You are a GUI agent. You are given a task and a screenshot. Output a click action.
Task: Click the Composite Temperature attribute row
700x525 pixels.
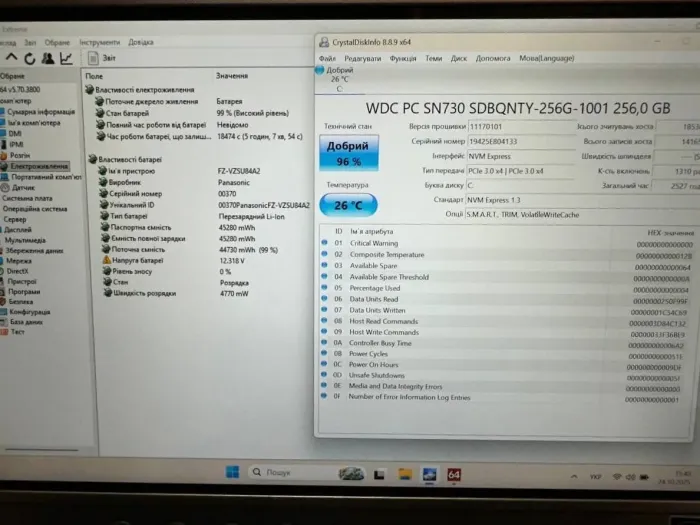pyautogui.click(x=384, y=254)
